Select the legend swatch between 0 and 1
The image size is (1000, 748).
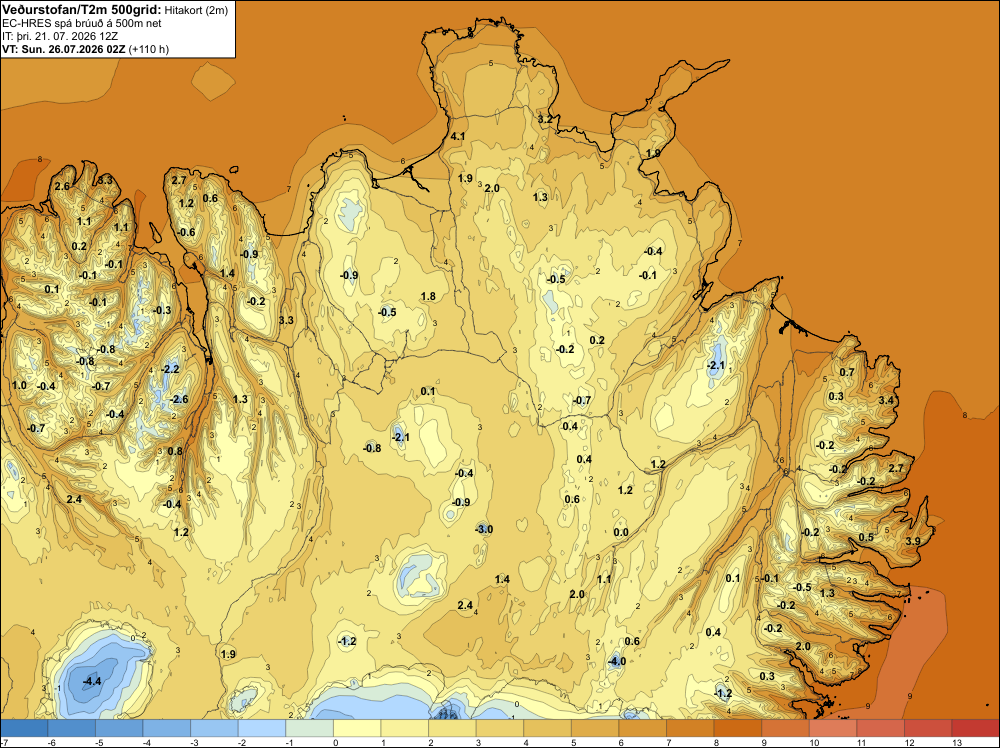357,728
